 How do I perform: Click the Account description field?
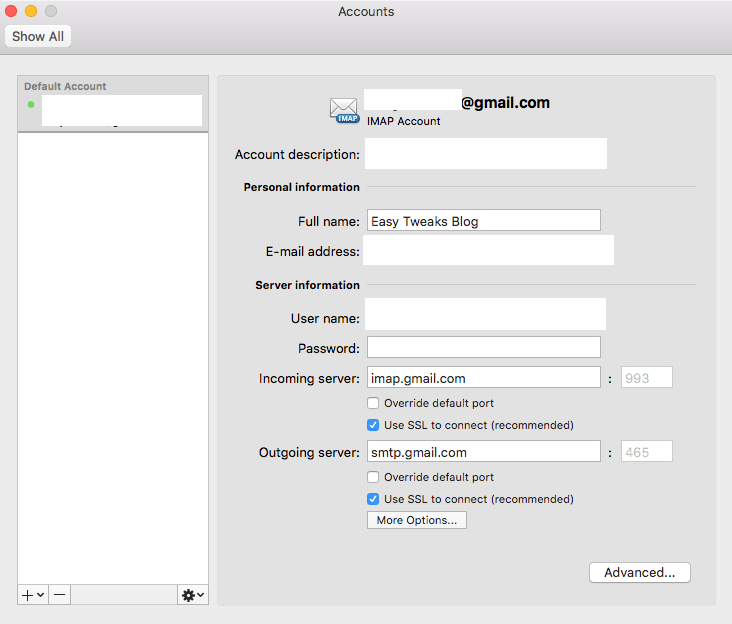pyautogui.click(x=486, y=154)
